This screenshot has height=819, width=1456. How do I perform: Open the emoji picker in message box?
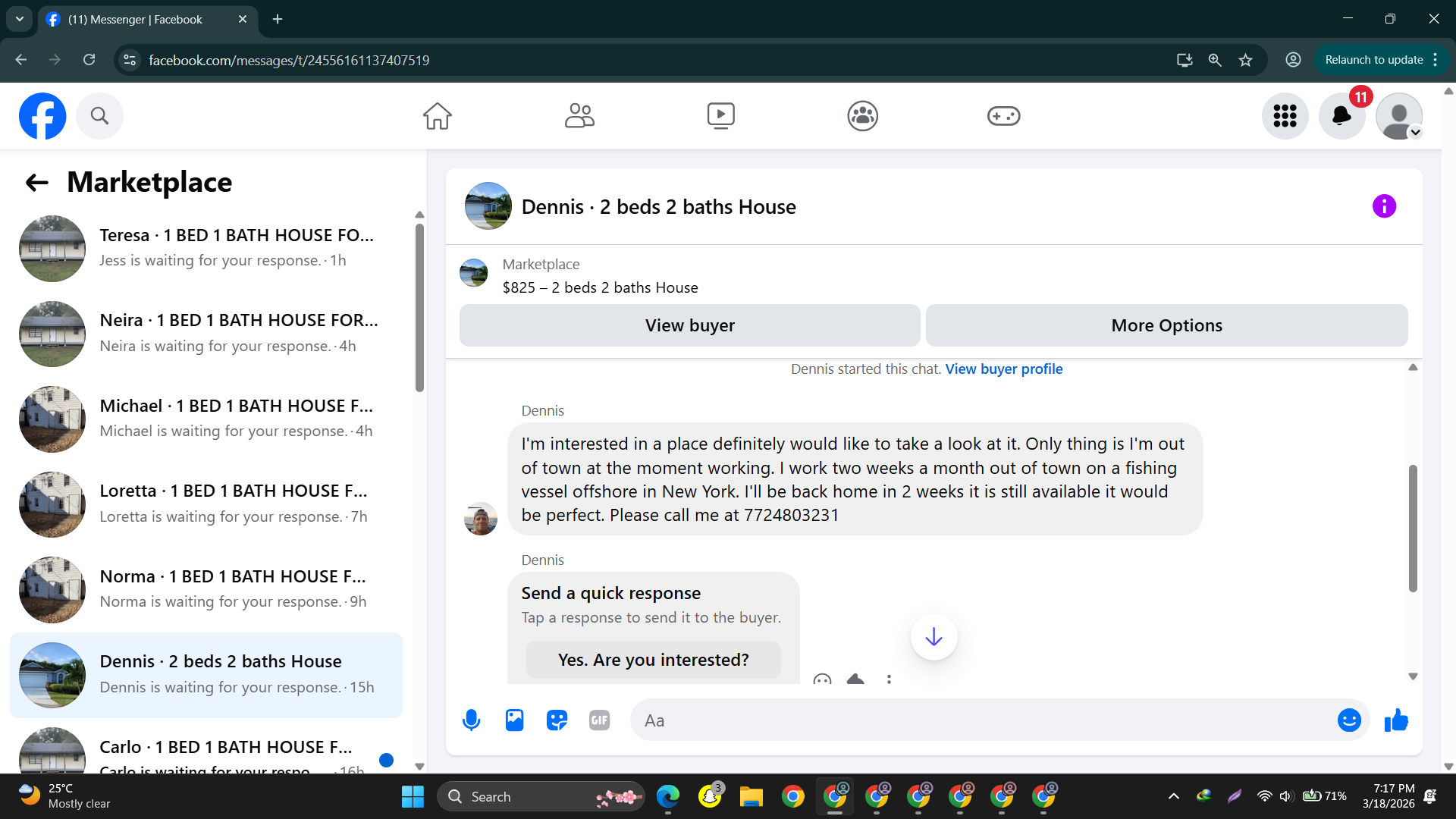(1348, 720)
